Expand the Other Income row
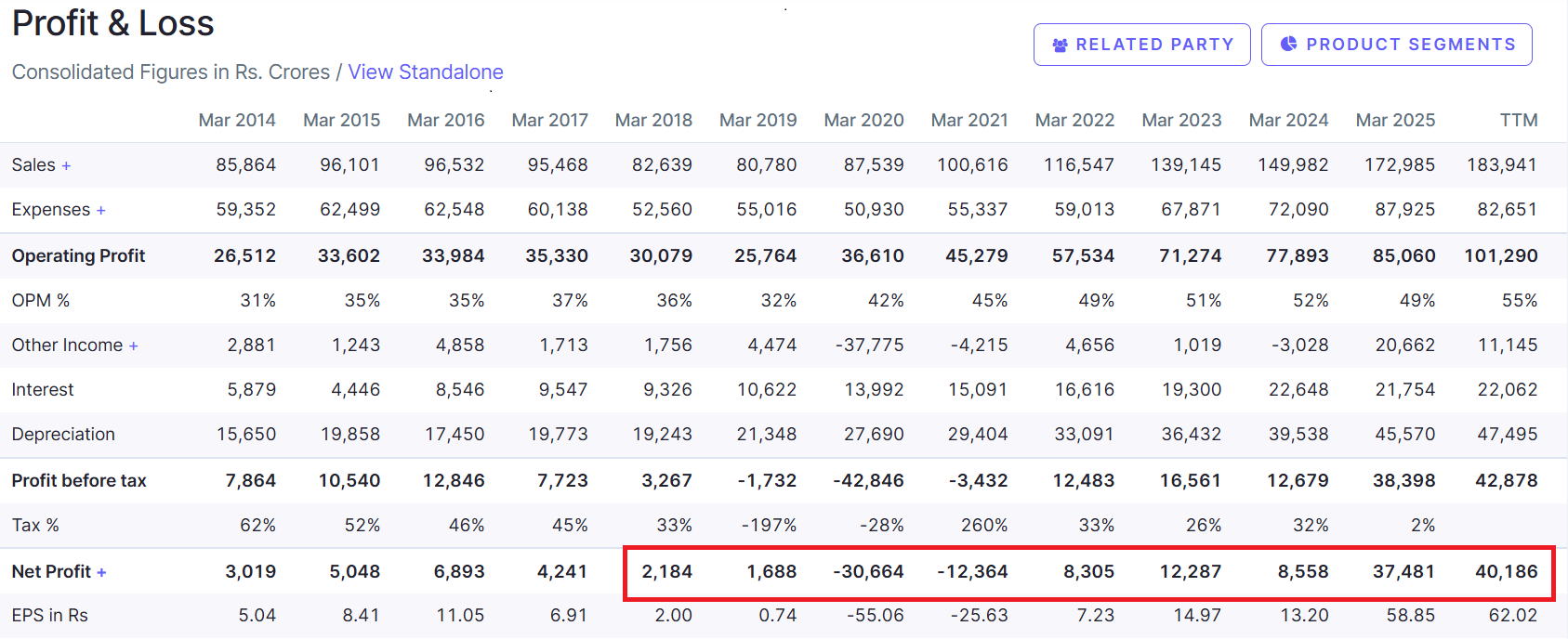Viewport: 1568px width, 639px height. click(133, 346)
